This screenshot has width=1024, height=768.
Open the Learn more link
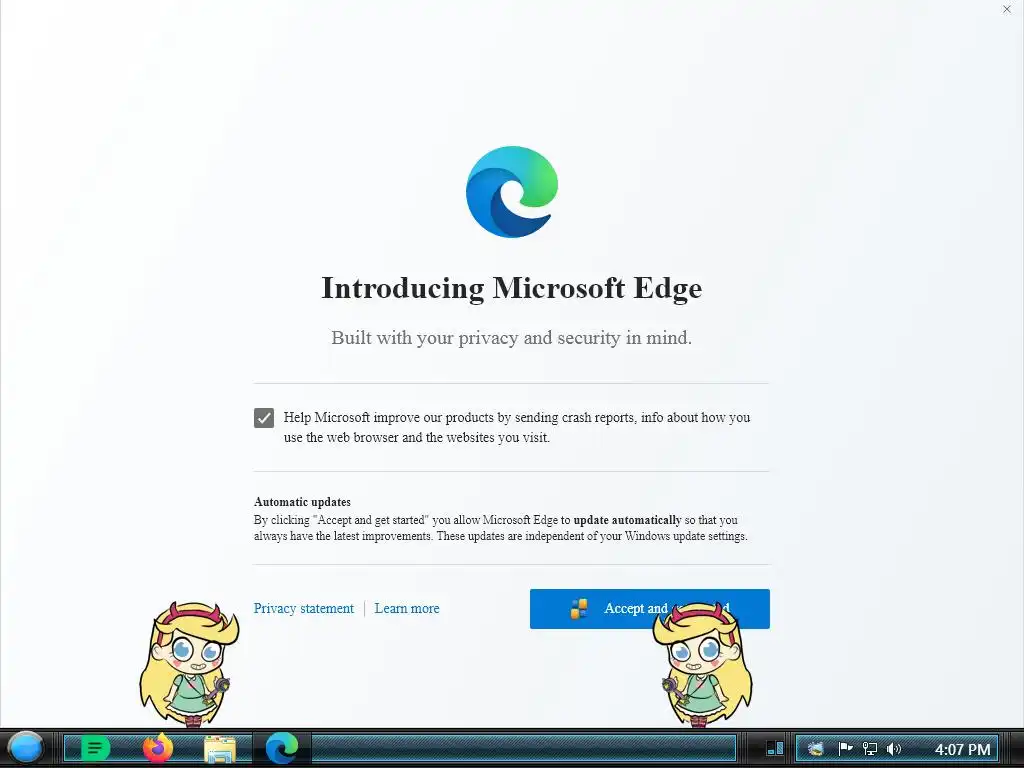click(407, 609)
